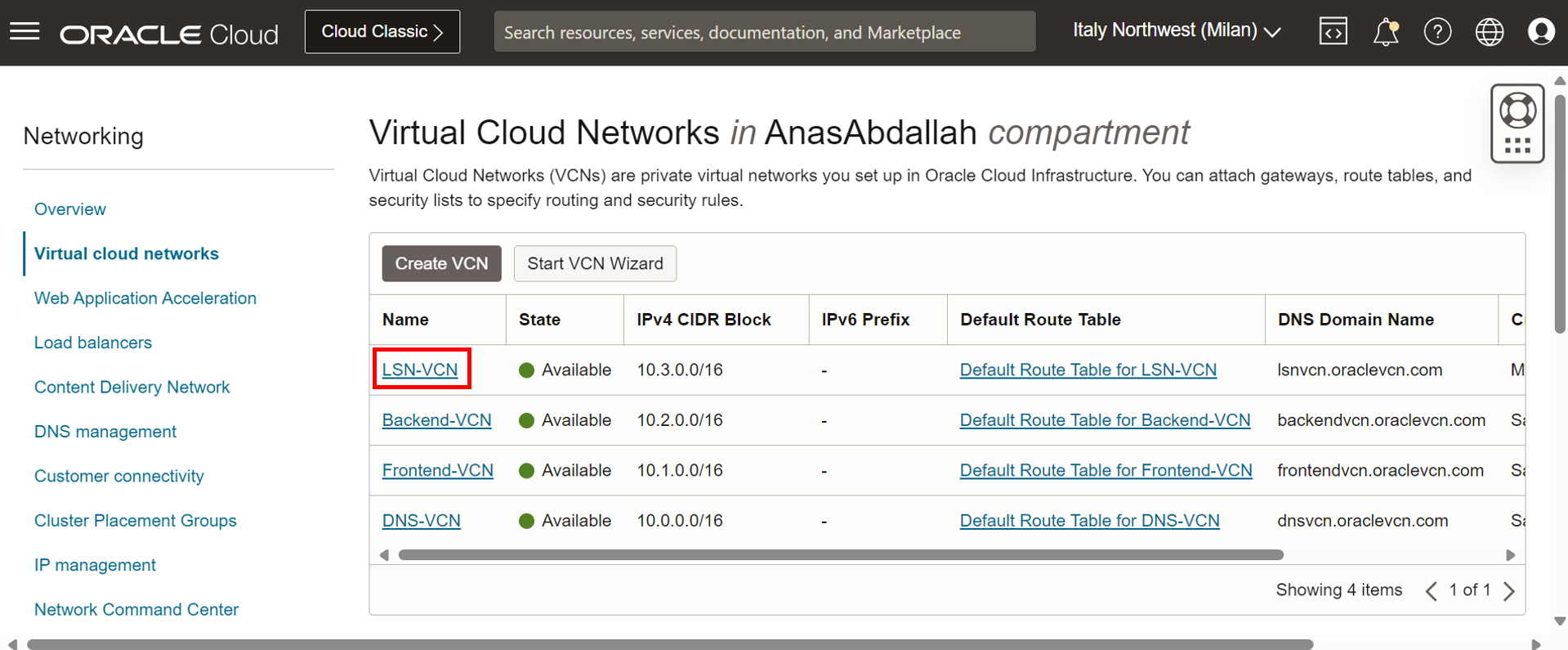Open the Frontend-VCN link
The height and width of the screenshot is (650, 1568).
(x=438, y=470)
